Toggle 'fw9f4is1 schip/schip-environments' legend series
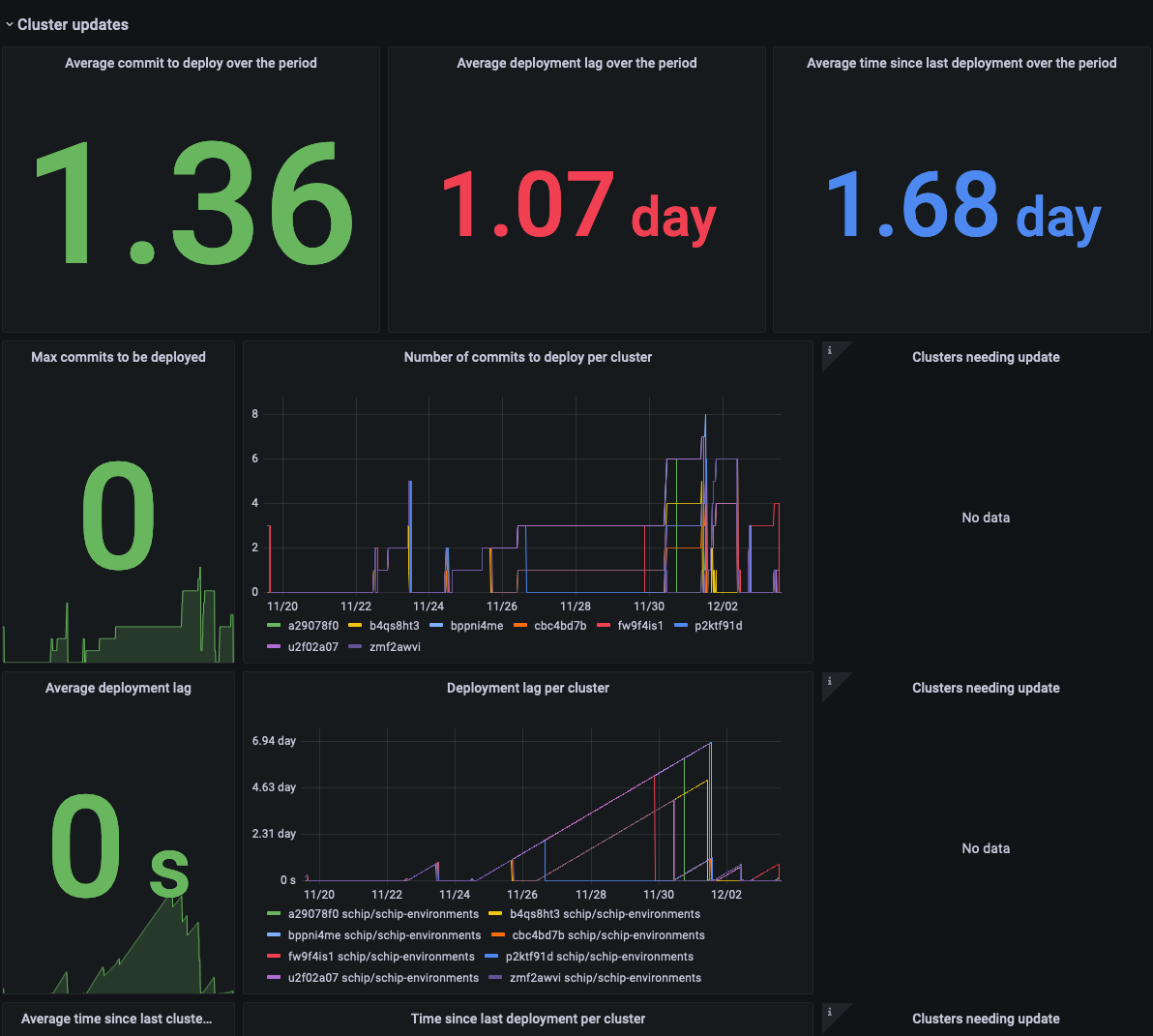Image resolution: width=1153 pixels, height=1036 pixels. coord(380,957)
